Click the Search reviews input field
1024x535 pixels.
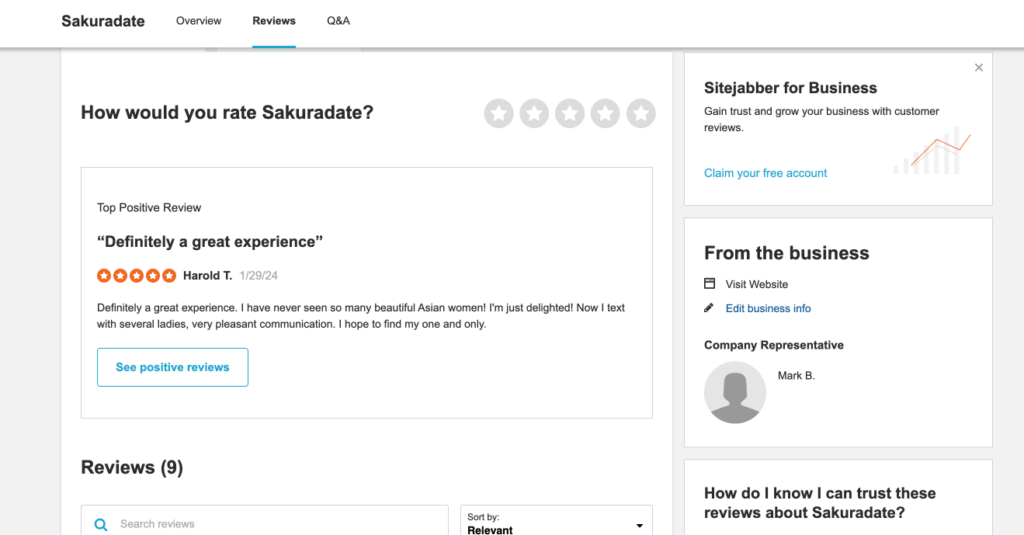(x=270, y=524)
